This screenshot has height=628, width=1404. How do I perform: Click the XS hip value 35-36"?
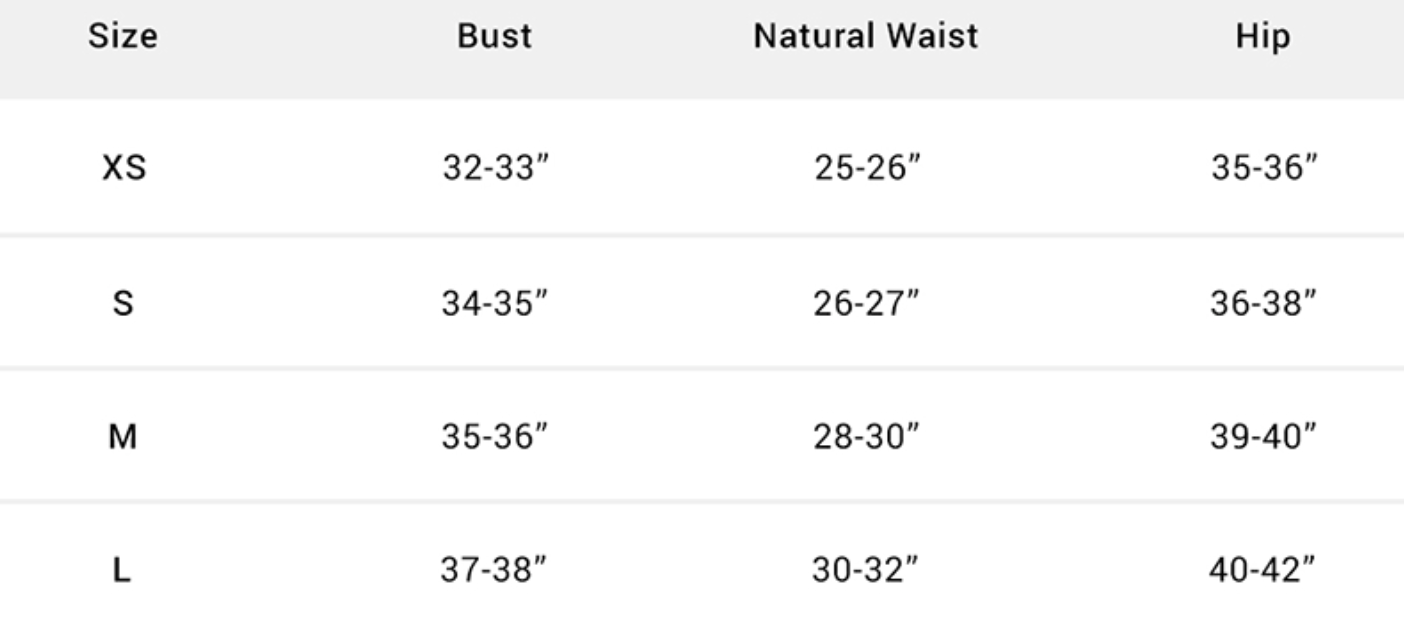click(x=1264, y=169)
